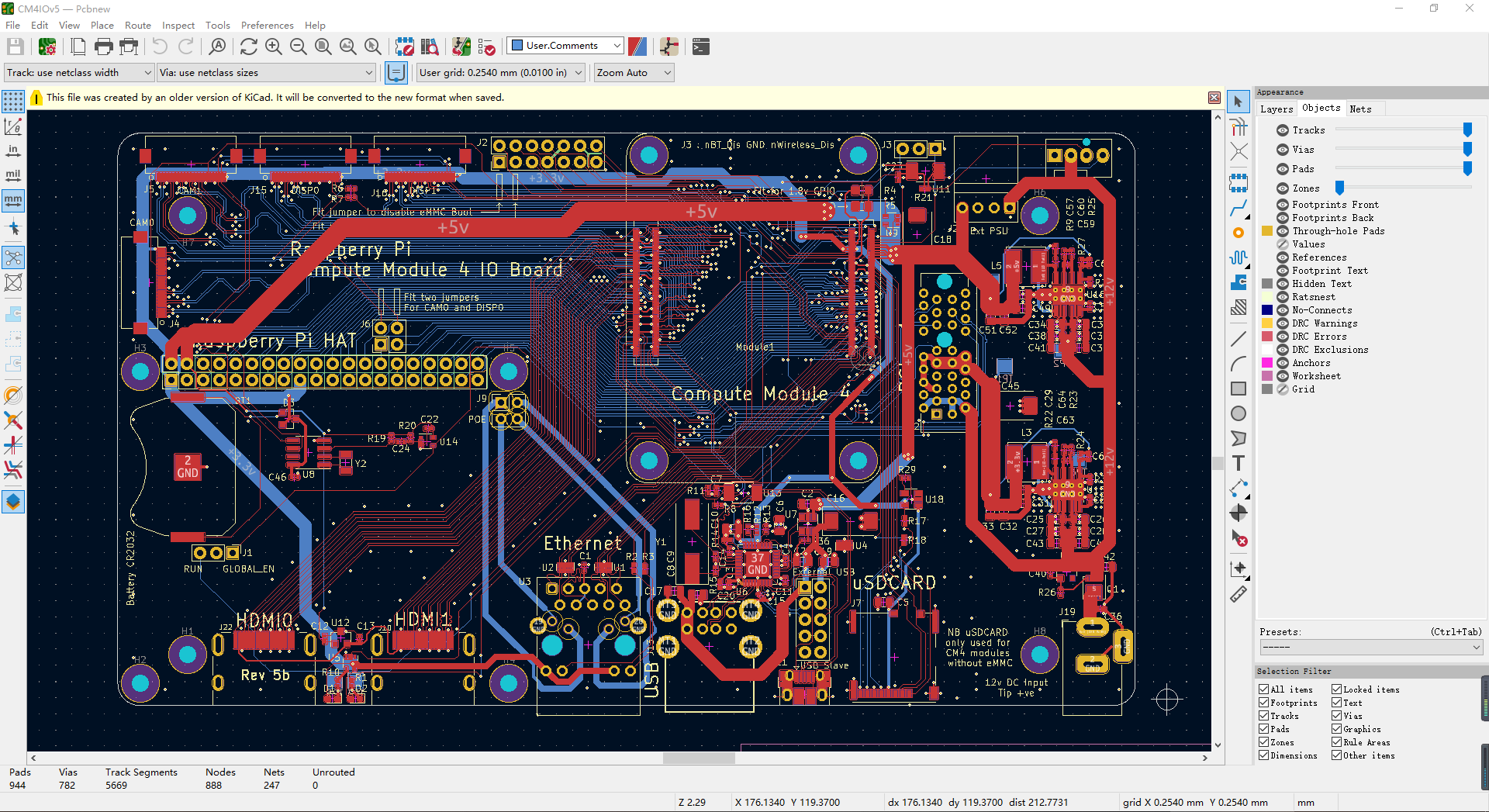
Task: Run the Design Rules Checker
Action: pyautogui.click(x=486, y=47)
